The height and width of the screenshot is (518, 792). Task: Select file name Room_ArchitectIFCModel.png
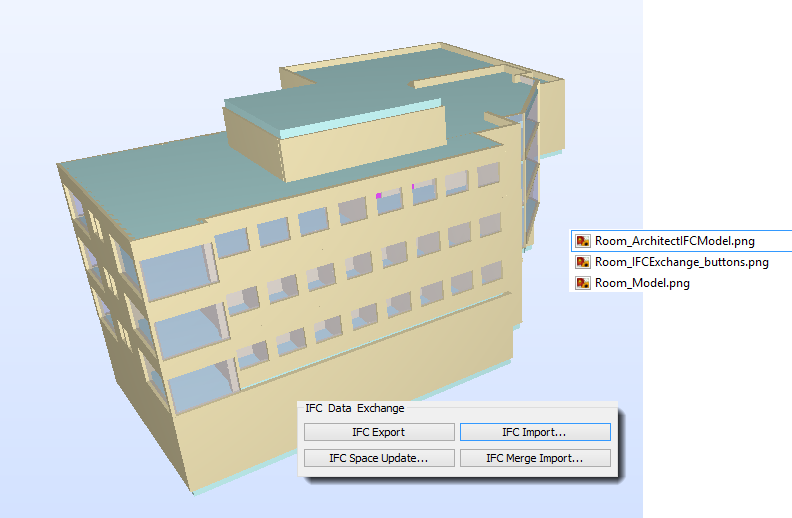point(675,241)
